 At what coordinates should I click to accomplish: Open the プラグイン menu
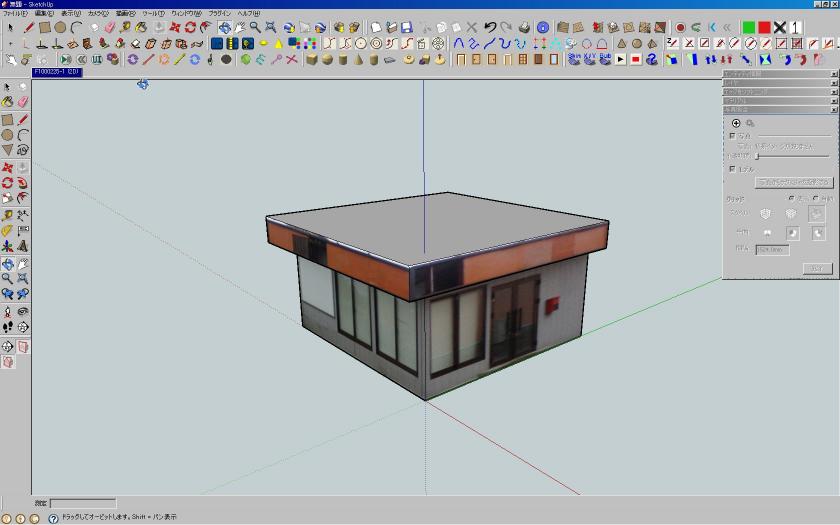[x=219, y=13]
